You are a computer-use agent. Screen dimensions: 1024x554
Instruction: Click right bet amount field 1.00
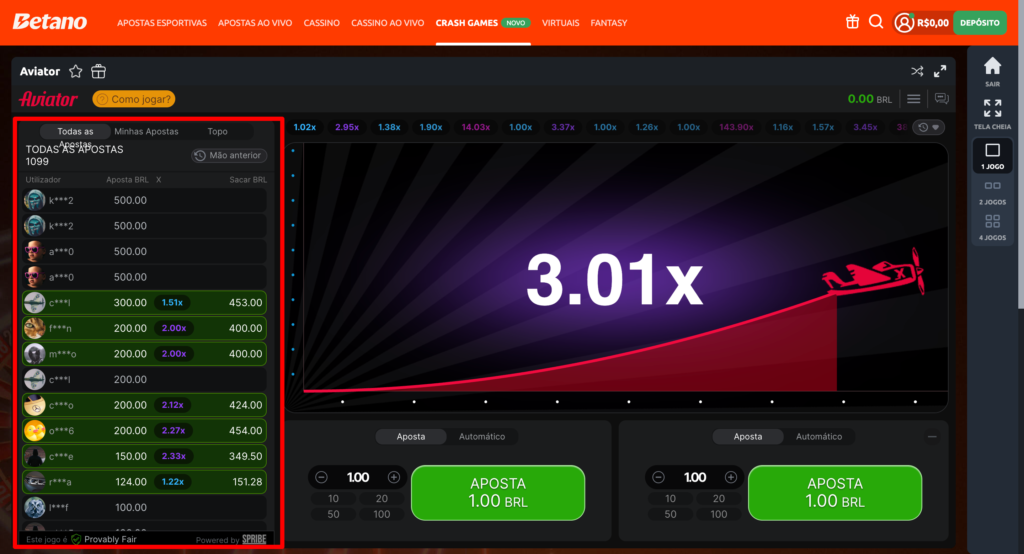pyautogui.click(x=695, y=478)
